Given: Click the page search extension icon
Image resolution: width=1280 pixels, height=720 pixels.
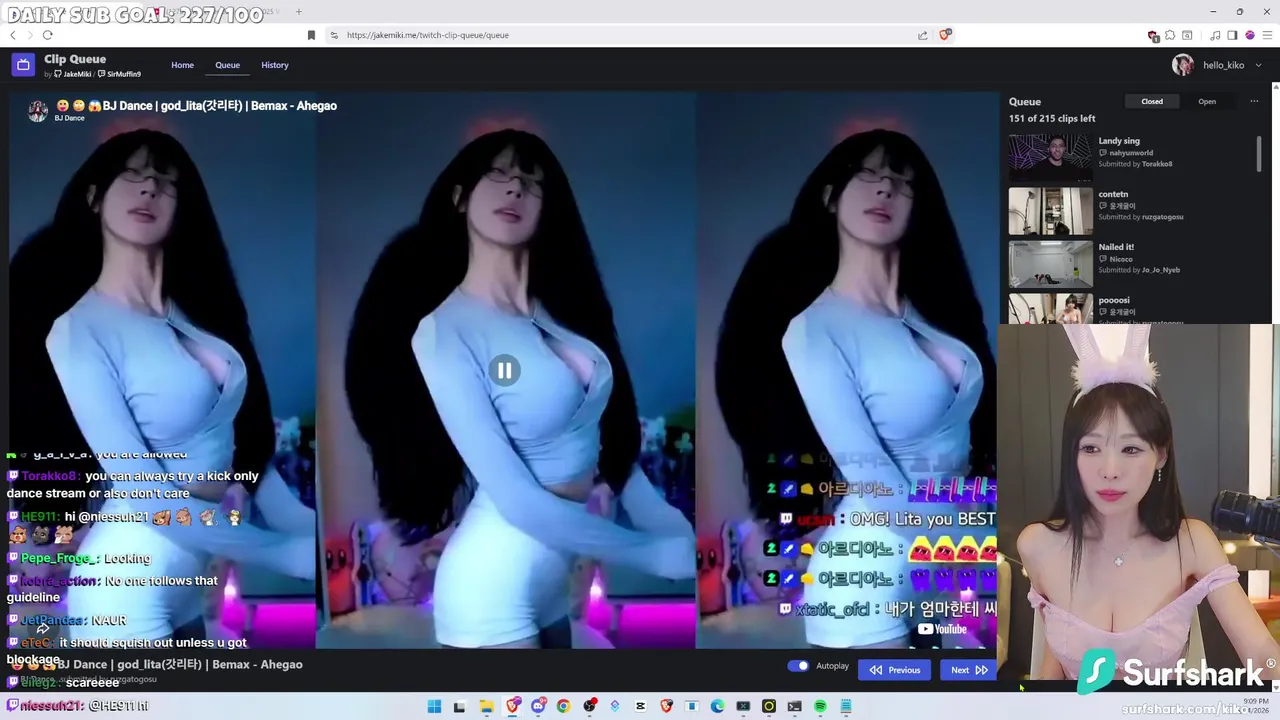Looking at the screenshot, I should (1187, 35).
